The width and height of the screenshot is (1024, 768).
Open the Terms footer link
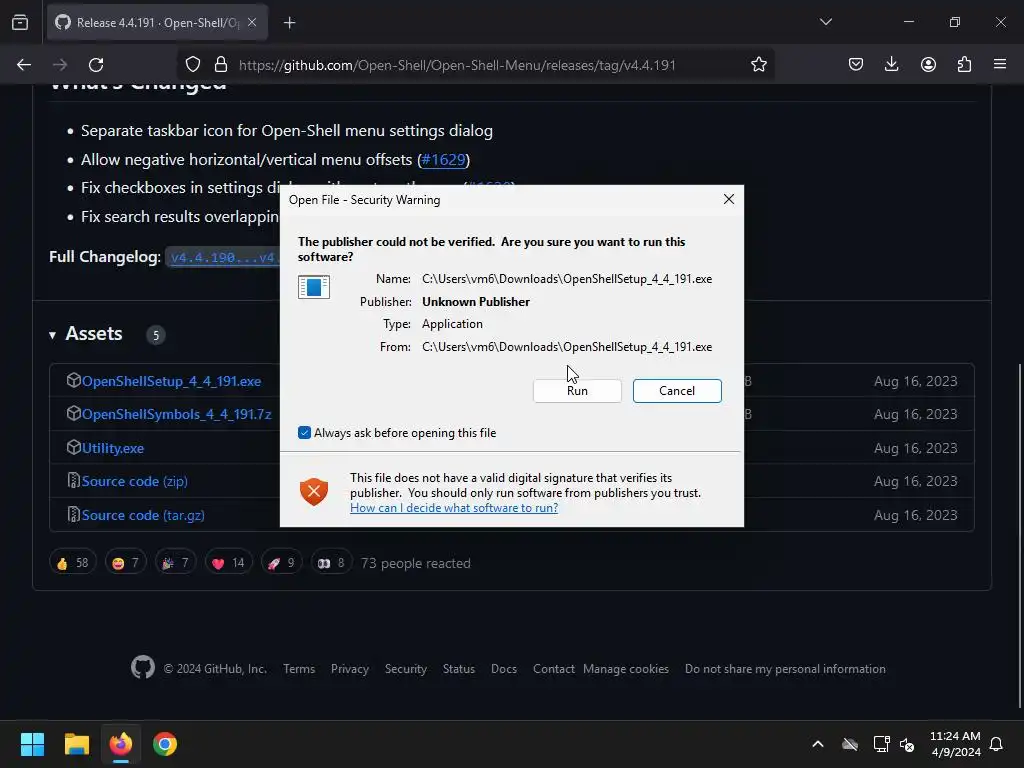pos(299,669)
